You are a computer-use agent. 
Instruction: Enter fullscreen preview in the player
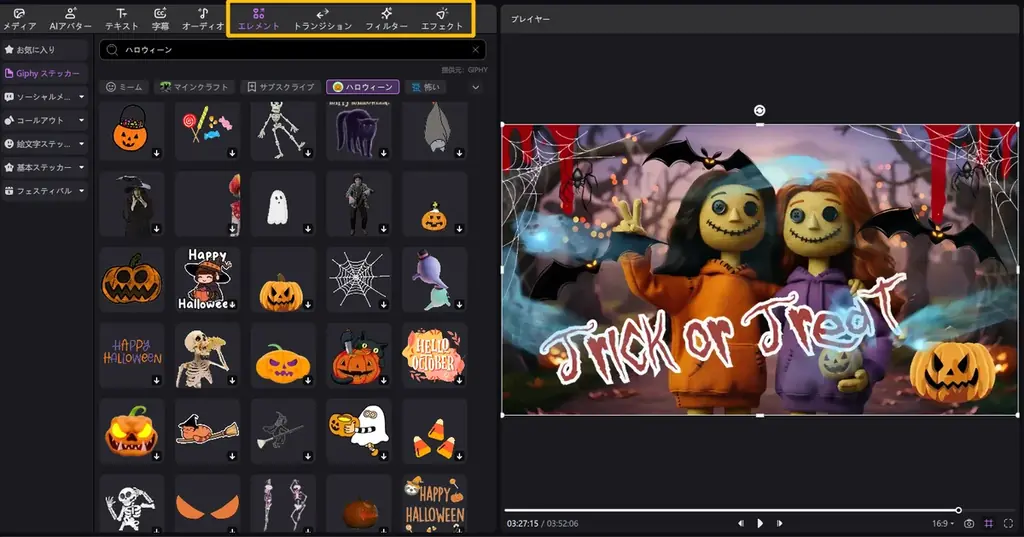point(1008,523)
